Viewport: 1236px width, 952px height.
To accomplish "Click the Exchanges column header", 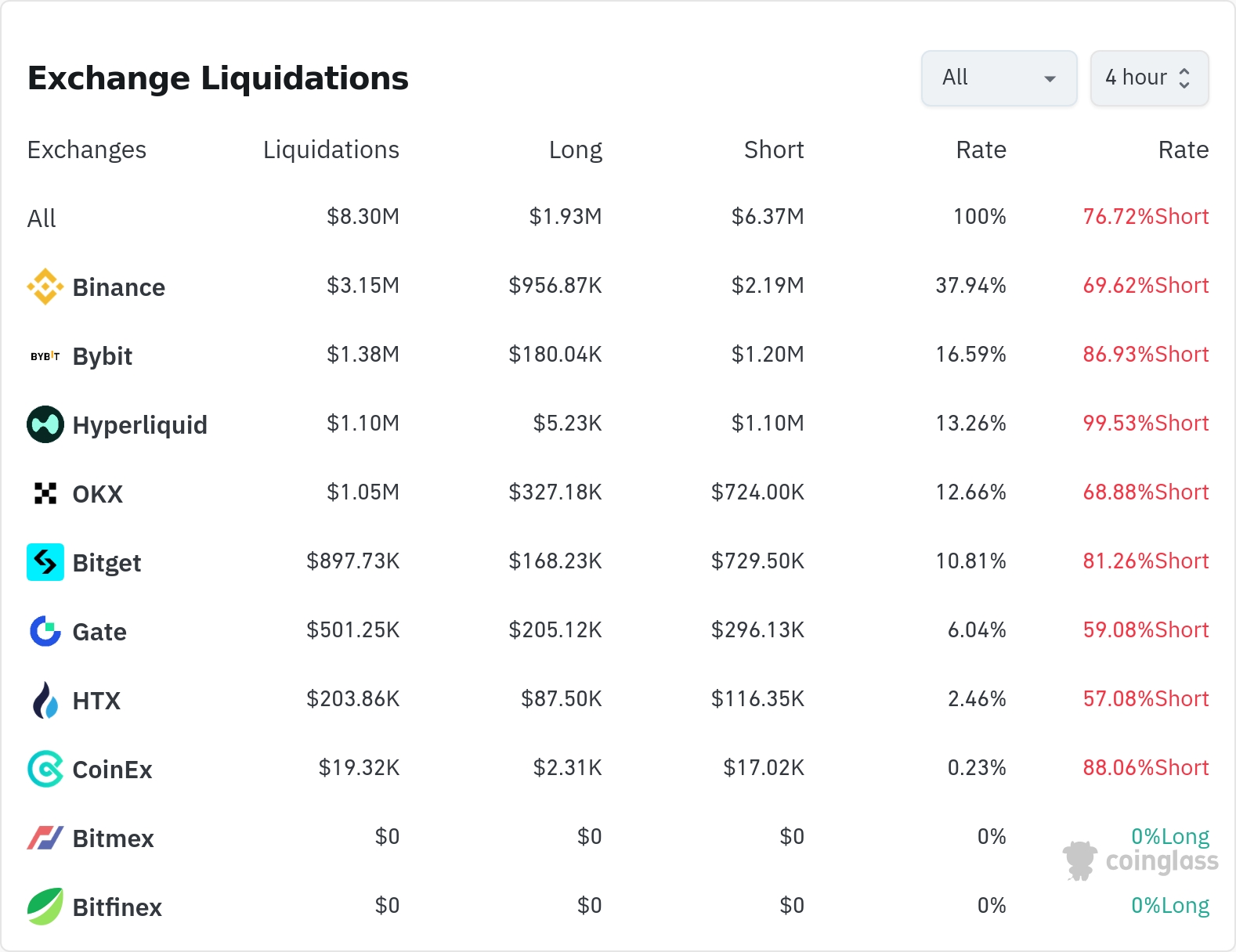I will [x=87, y=150].
